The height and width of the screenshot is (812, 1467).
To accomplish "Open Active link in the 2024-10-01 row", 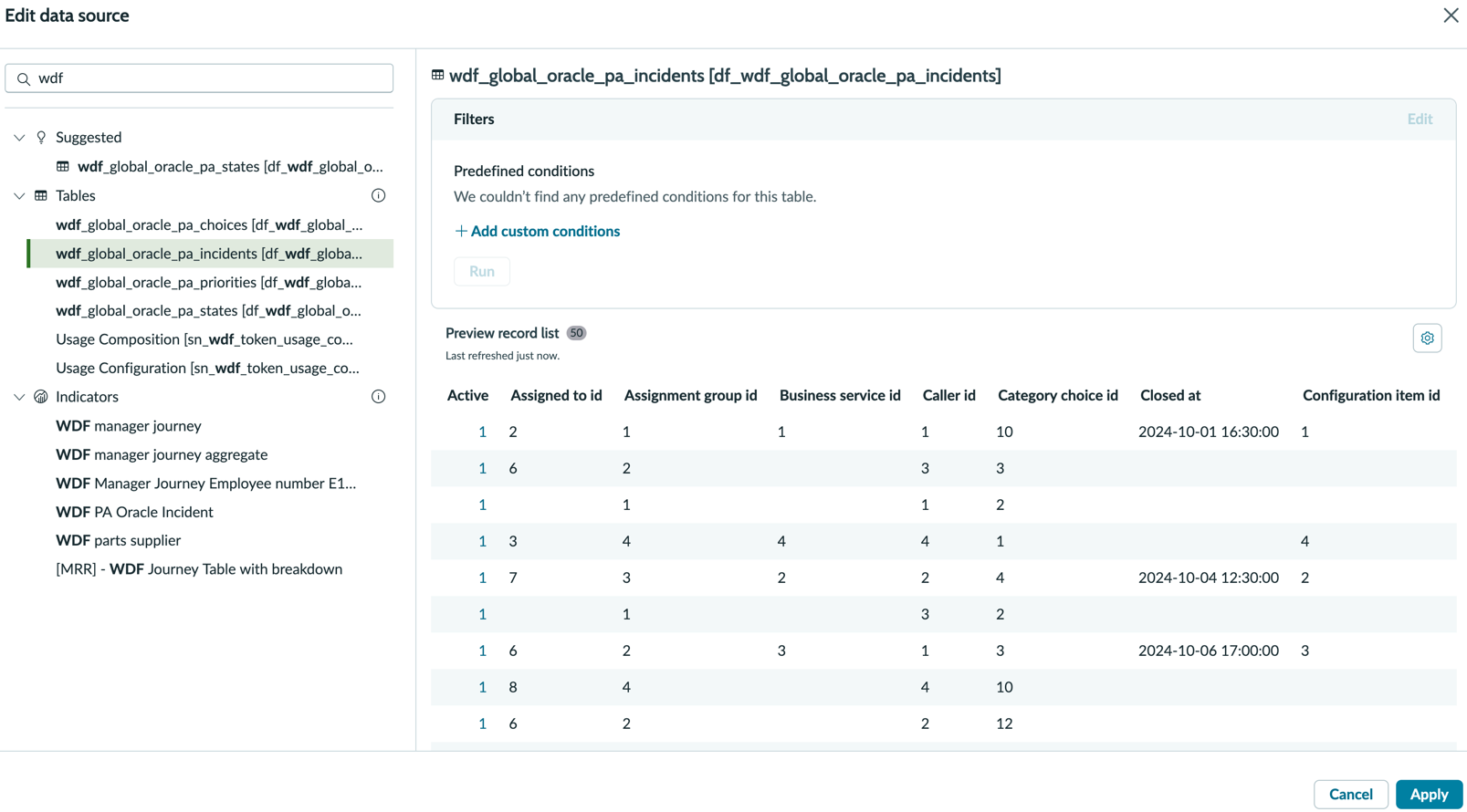I will (x=482, y=432).
